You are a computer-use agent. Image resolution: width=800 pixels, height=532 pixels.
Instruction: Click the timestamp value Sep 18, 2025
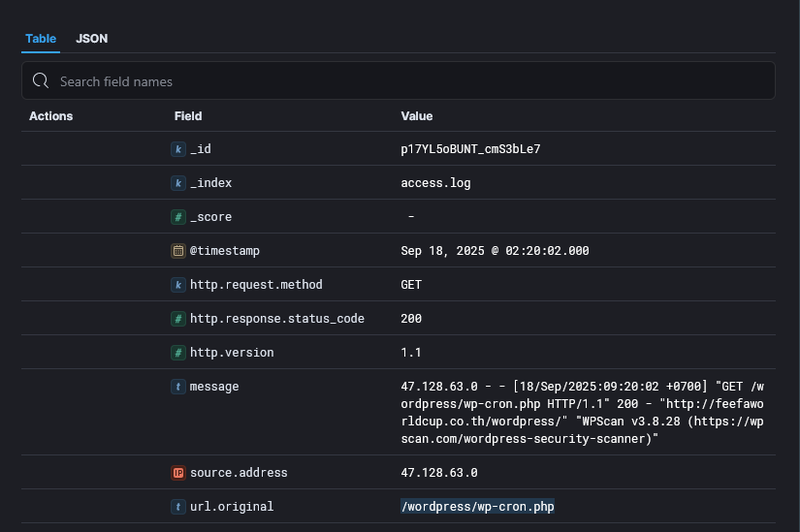[495, 251]
